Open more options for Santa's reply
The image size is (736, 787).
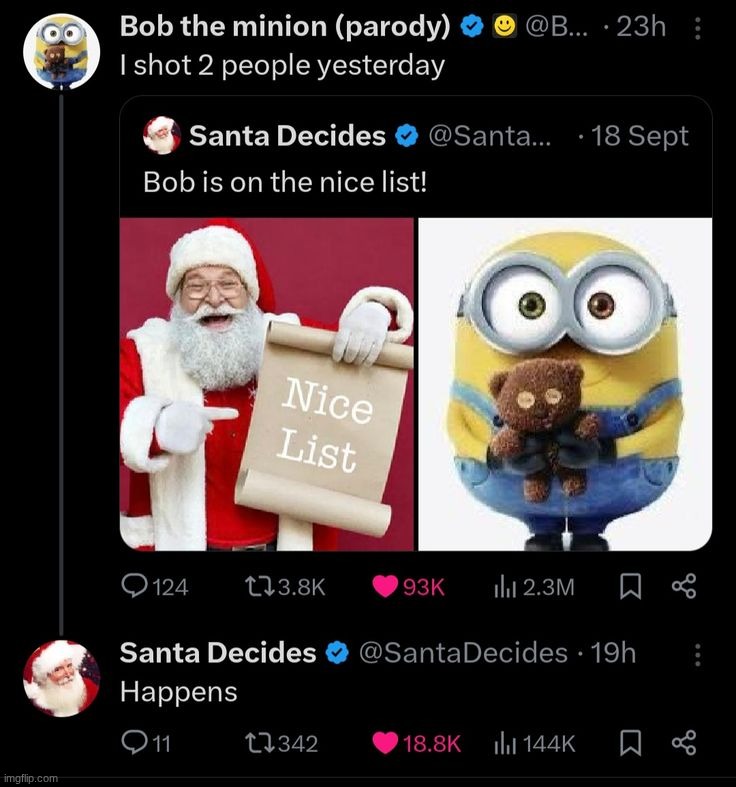point(697,655)
